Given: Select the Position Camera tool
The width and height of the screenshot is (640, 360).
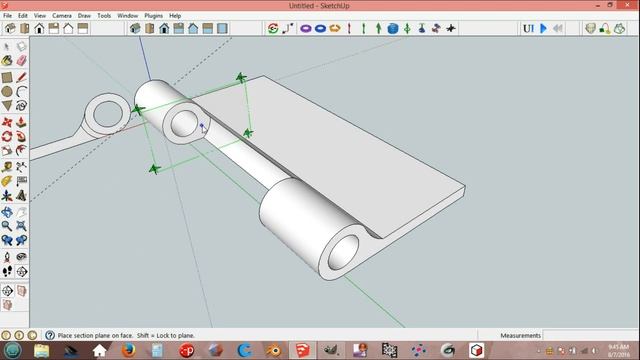Looking at the screenshot, I should pyautogui.click(x=7, y=257).
